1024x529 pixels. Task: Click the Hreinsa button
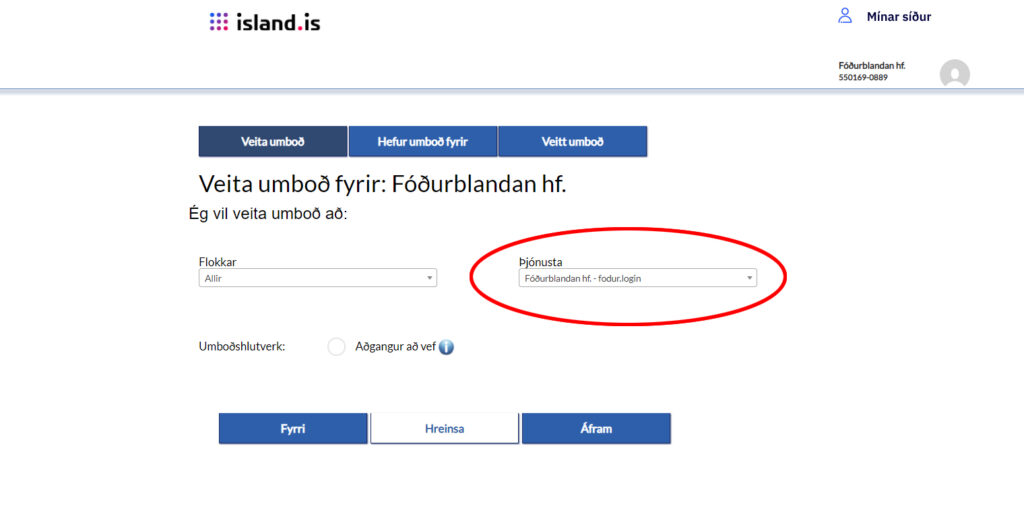[x=445, y=428]
